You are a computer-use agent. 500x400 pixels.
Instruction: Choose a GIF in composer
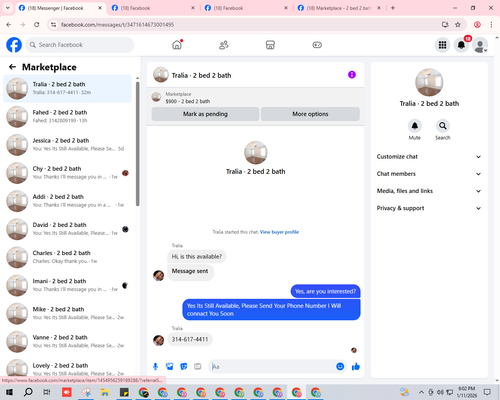pyautogui.click(x=198, y=367)
